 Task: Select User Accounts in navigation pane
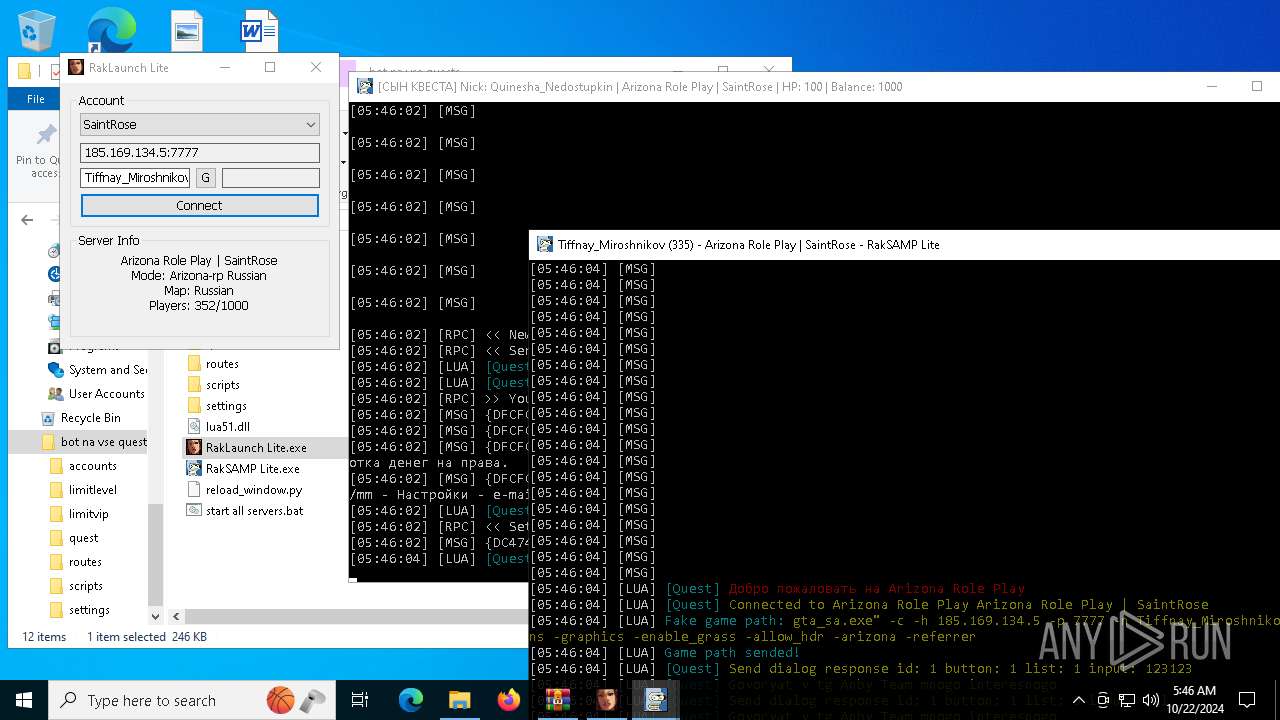97,394
